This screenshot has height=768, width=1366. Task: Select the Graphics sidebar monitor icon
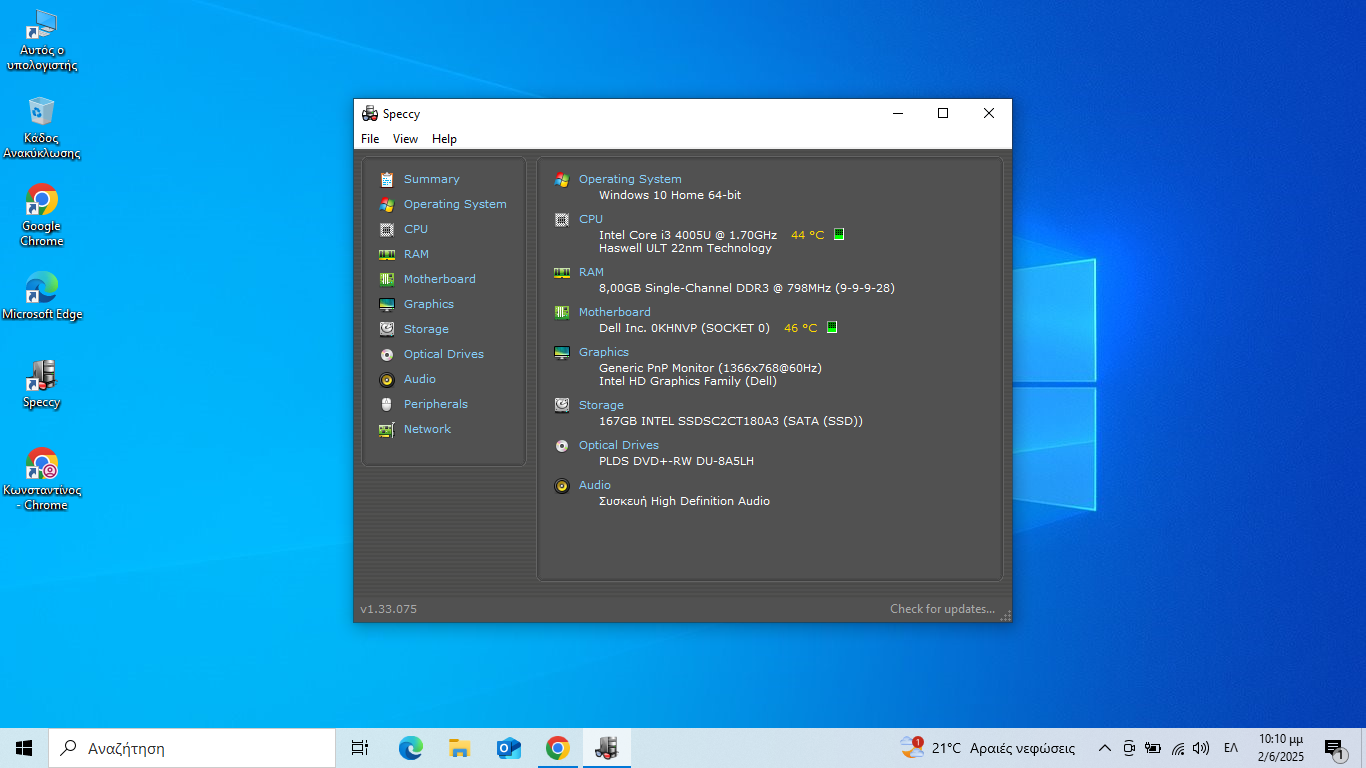pyautogui.click(x=387, y=304)
